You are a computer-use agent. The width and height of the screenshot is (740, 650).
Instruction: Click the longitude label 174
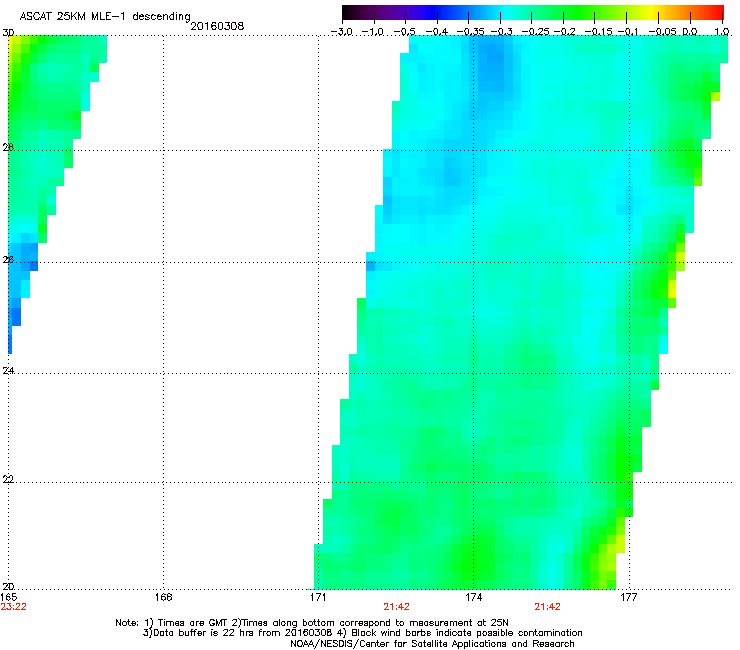pos(473,598)
